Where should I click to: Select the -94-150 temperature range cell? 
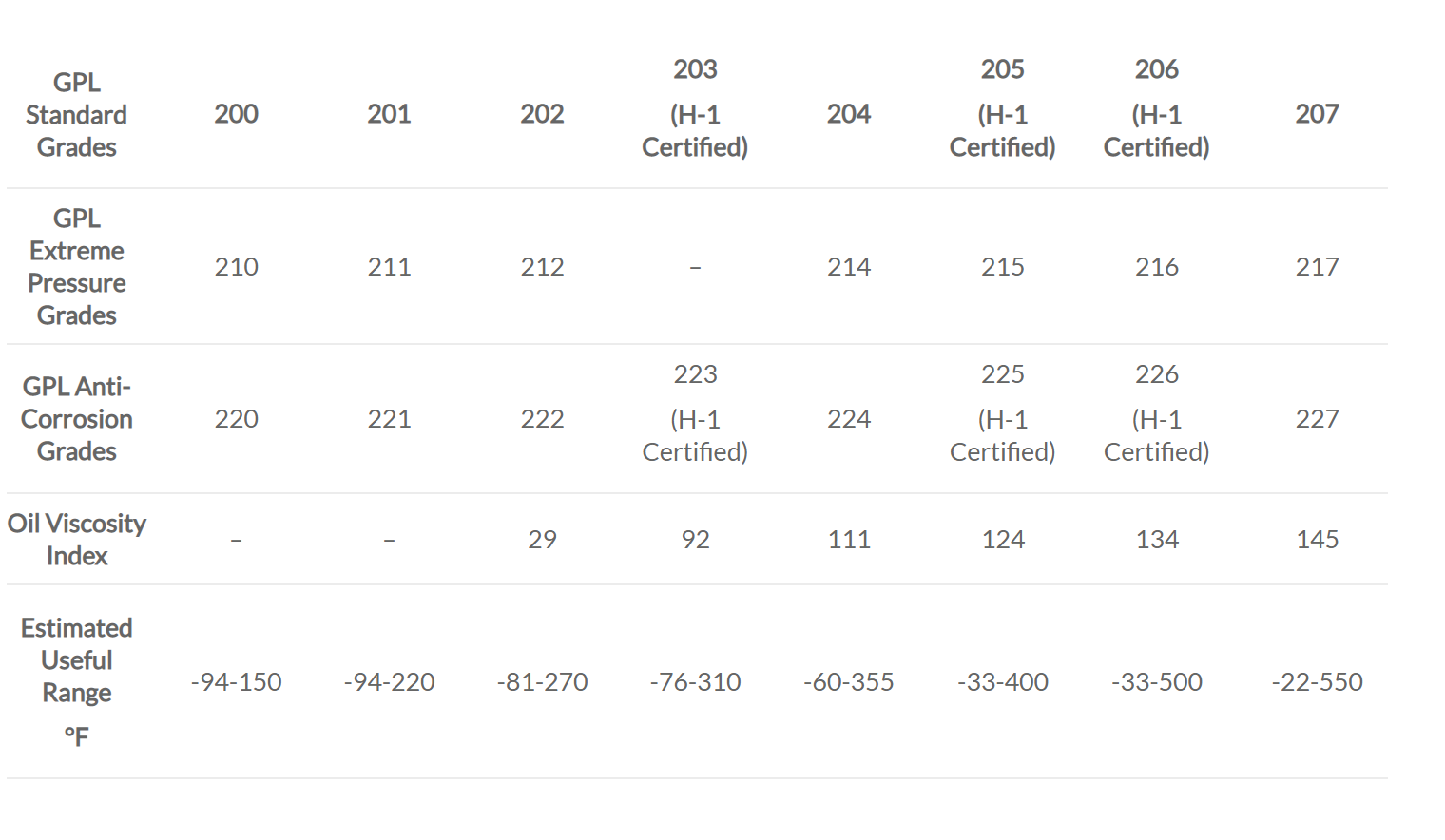click(236, 682)
